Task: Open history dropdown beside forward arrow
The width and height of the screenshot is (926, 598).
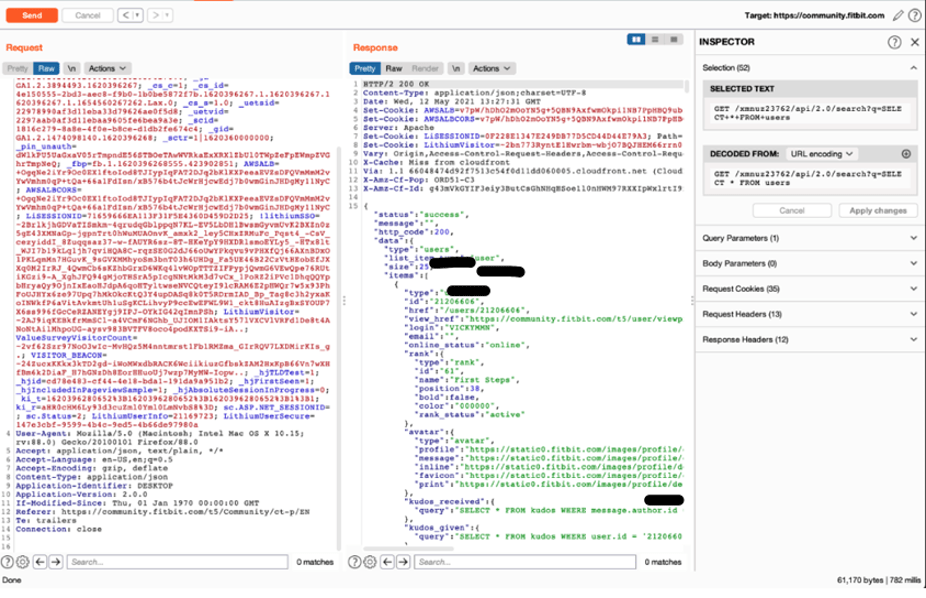Action: click(x=168, y=15)
